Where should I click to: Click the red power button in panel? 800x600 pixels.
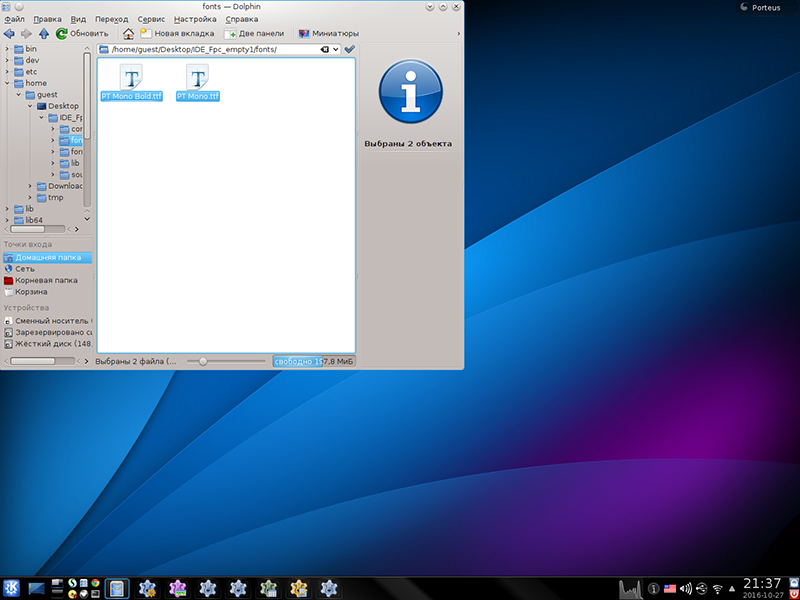(794, 593)
